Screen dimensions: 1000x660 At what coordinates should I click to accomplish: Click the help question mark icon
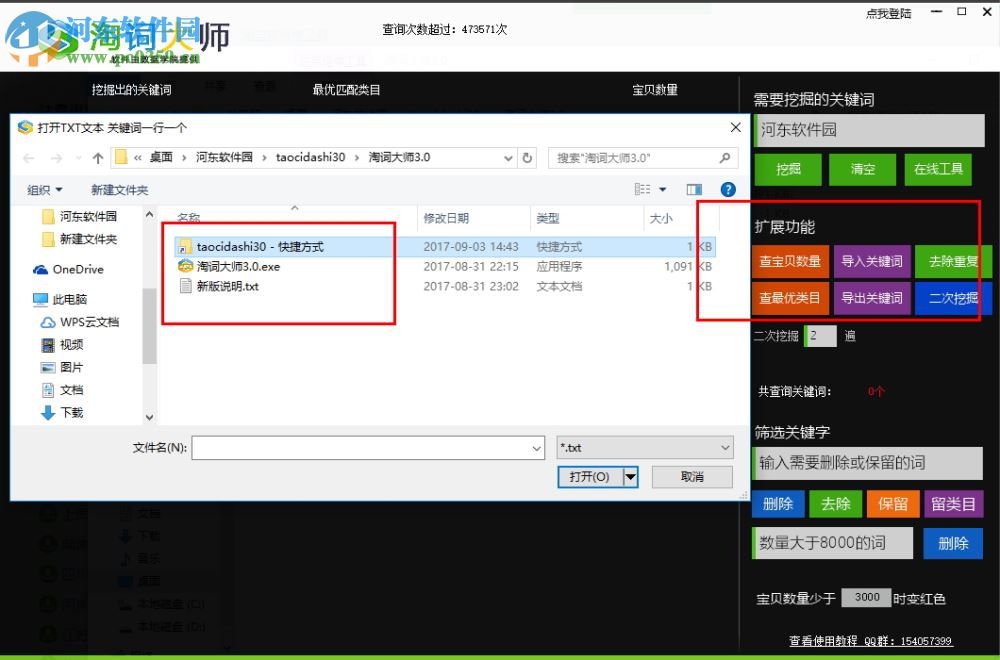tap(728, 189)
